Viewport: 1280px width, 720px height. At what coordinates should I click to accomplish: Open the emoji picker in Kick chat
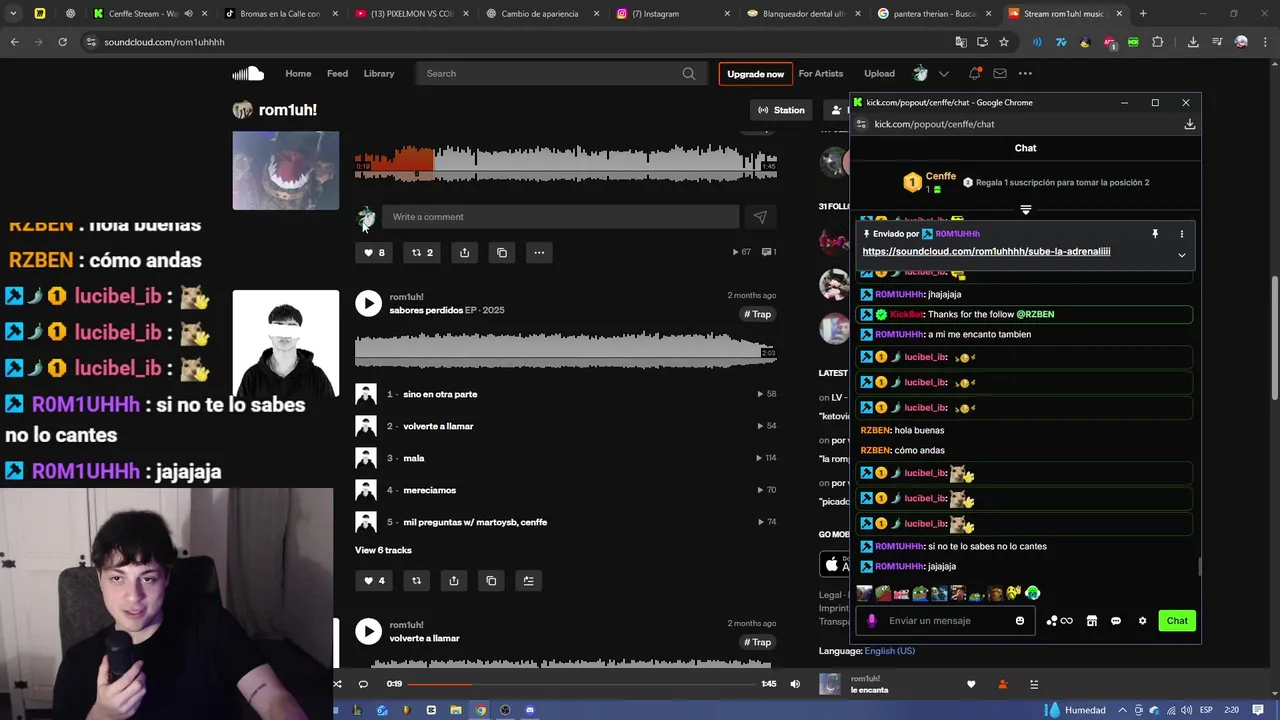[1020, 621]
